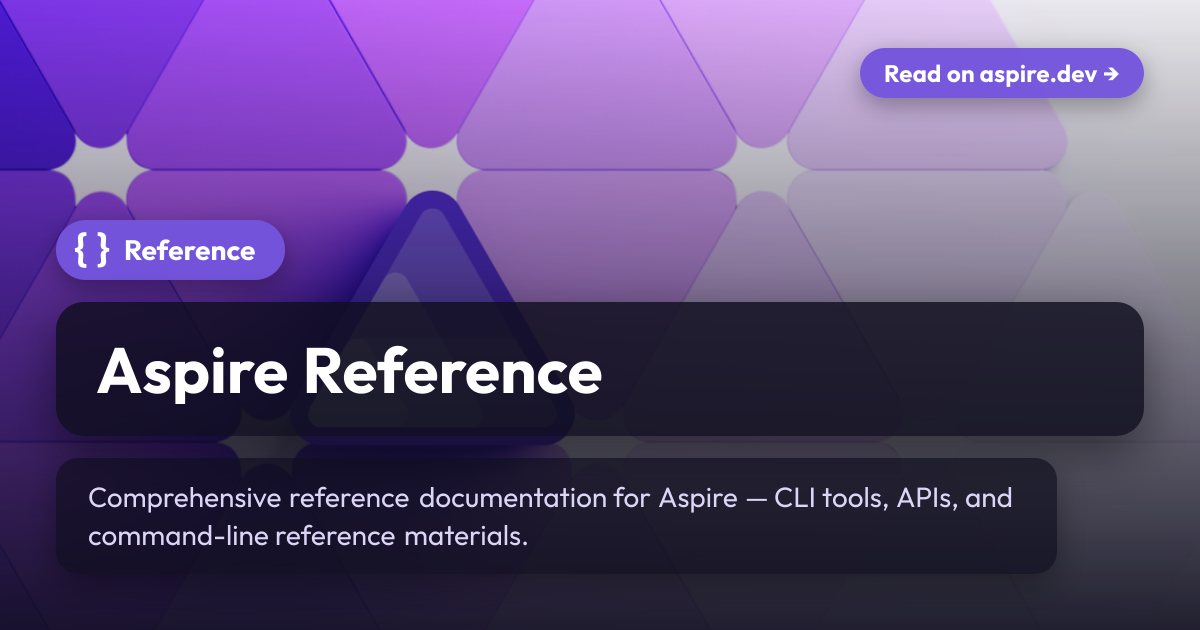Click the Aspire triangle logo behind the title

(430, 318)
